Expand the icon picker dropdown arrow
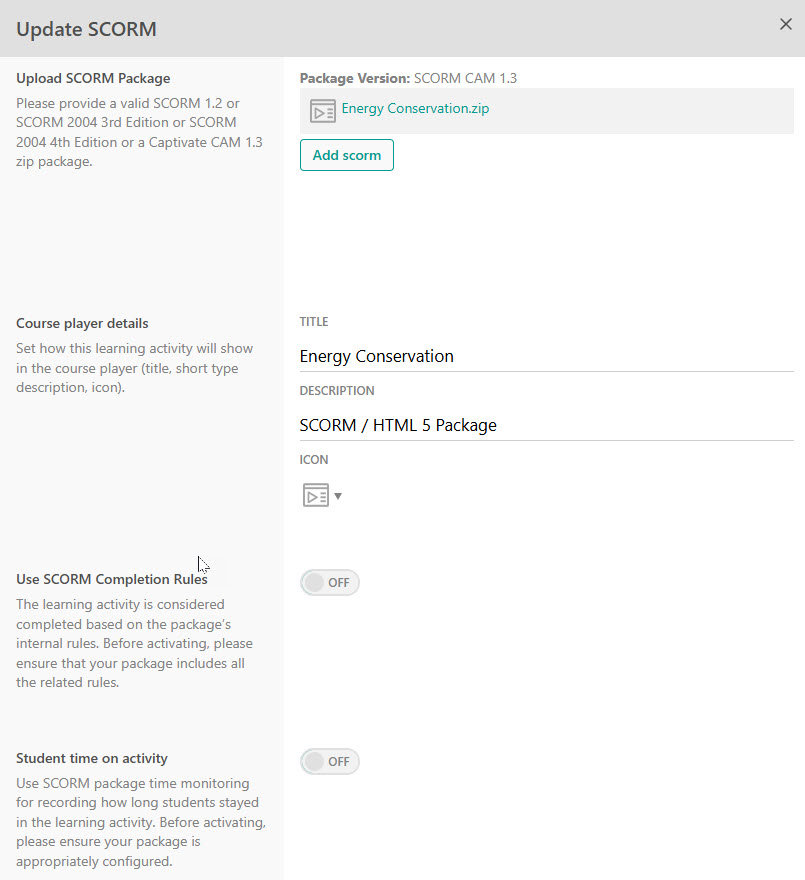The image size is (805, 880). point(338,496)
